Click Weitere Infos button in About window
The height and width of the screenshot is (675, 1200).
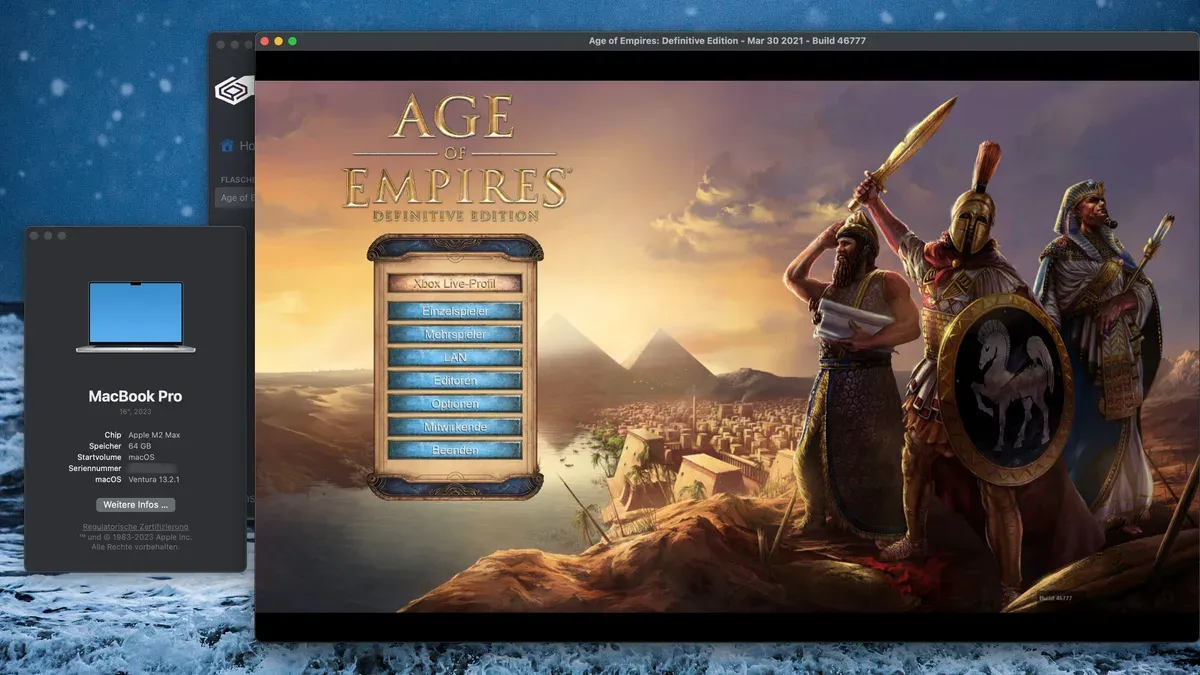(x=136, y=505)
